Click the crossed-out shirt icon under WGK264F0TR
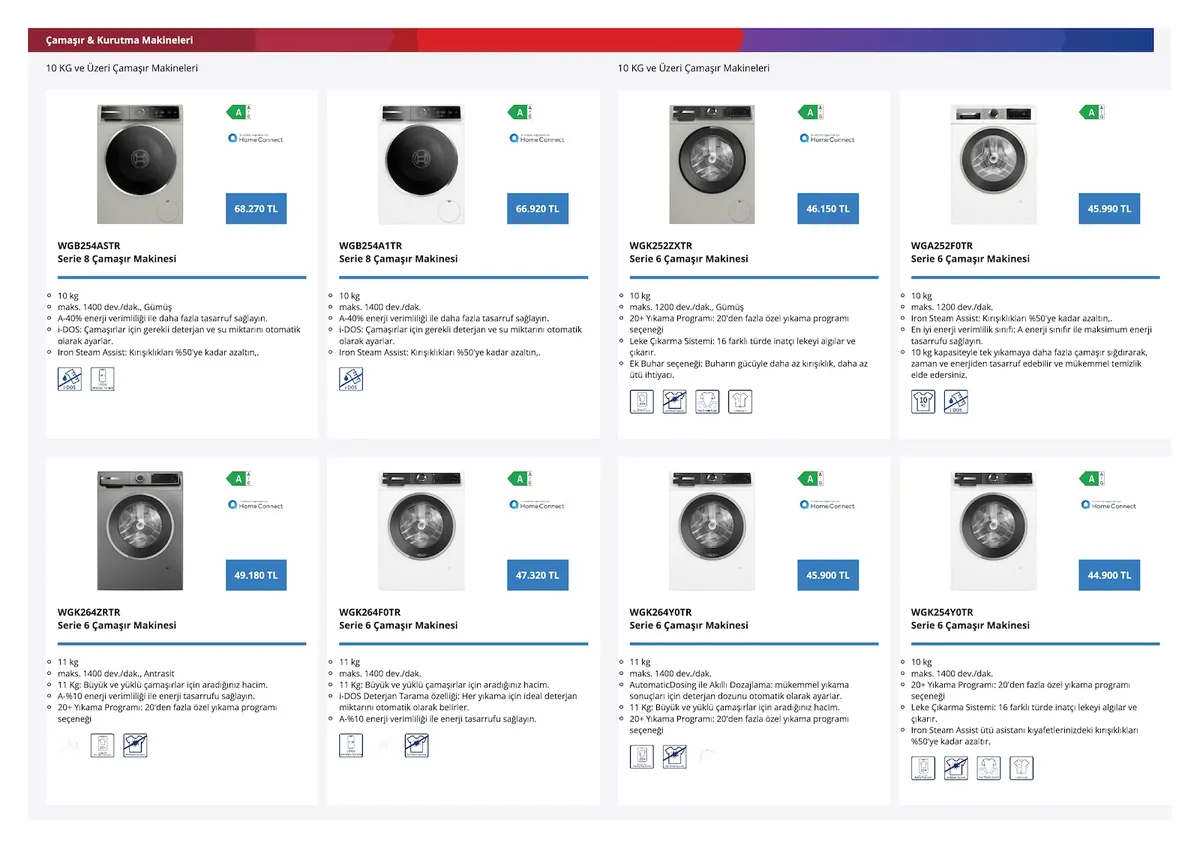This screenshot has height=848, width=1200. 417,746
